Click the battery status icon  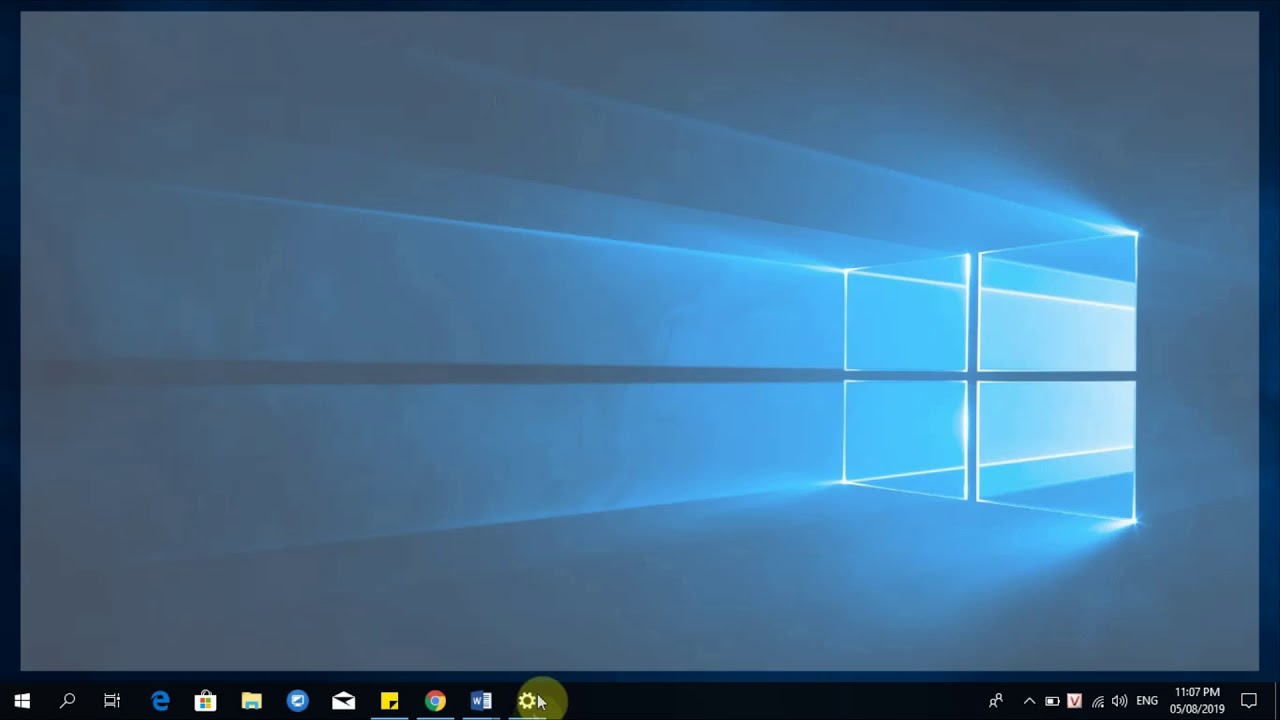(x=1052, y=701)
